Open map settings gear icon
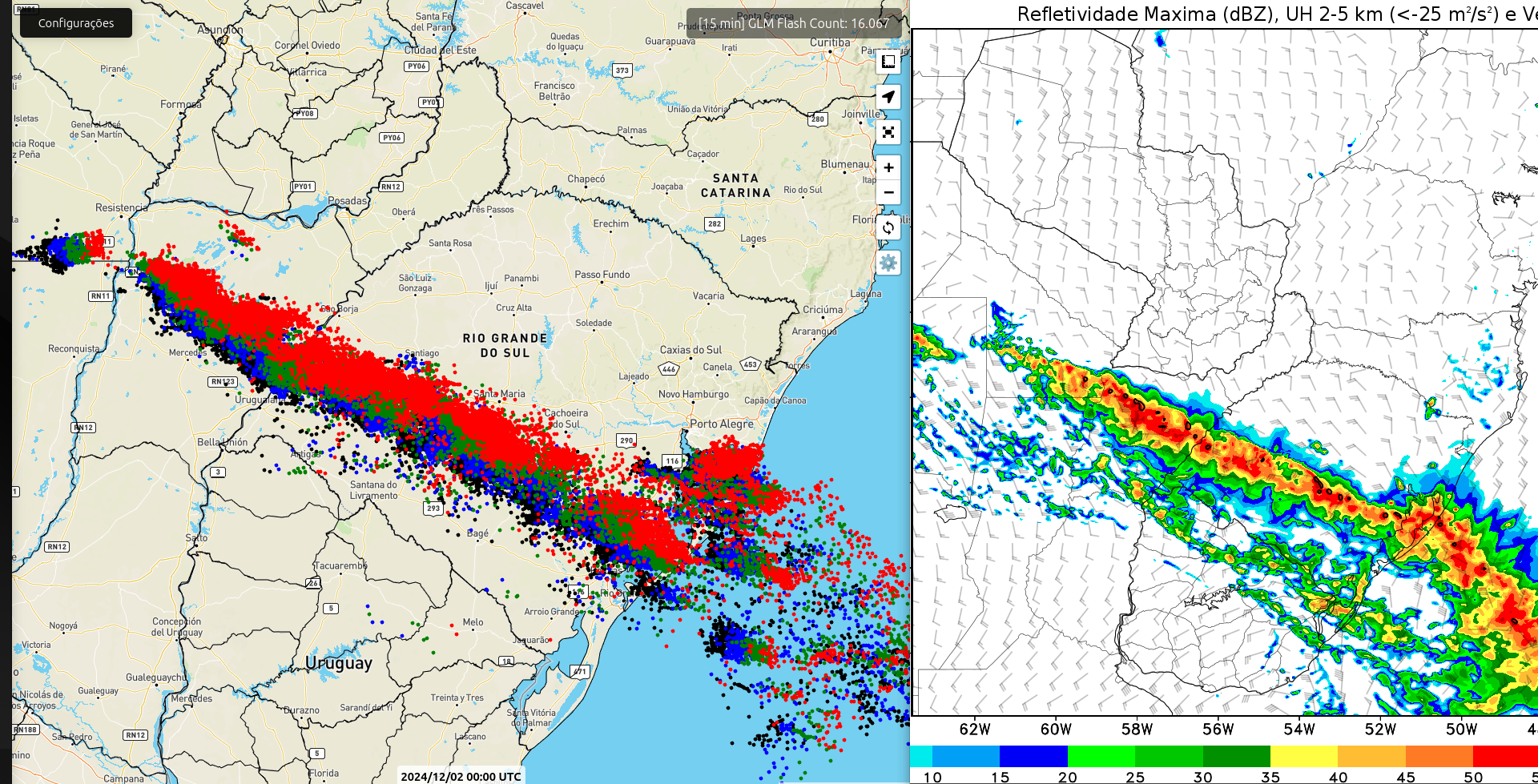Screen dimensions: 1538x784 pyautogui.click(x=888, y=263)
